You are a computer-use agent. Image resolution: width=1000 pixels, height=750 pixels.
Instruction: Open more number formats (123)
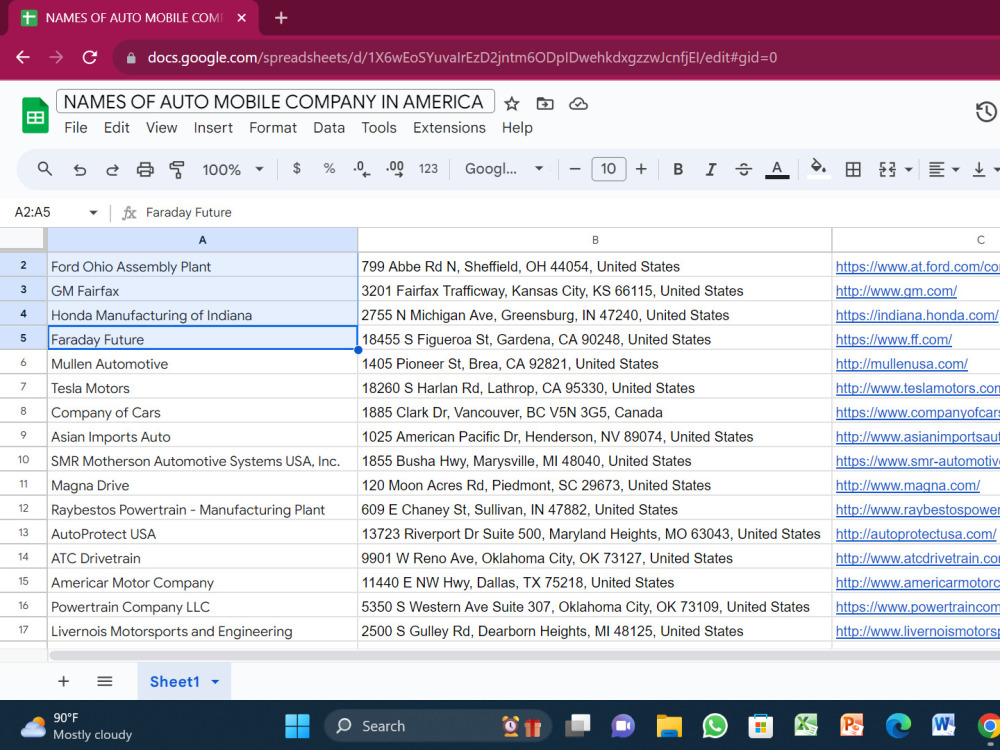click(428, 169)
